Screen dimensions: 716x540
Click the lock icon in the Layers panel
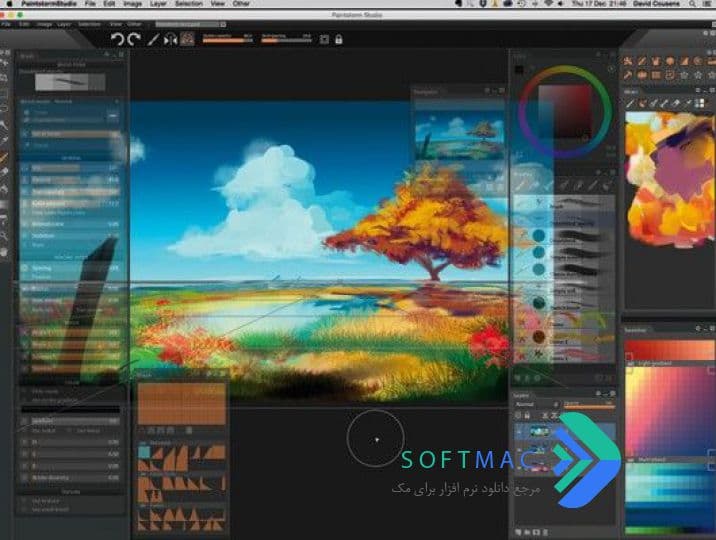[526, 415]
